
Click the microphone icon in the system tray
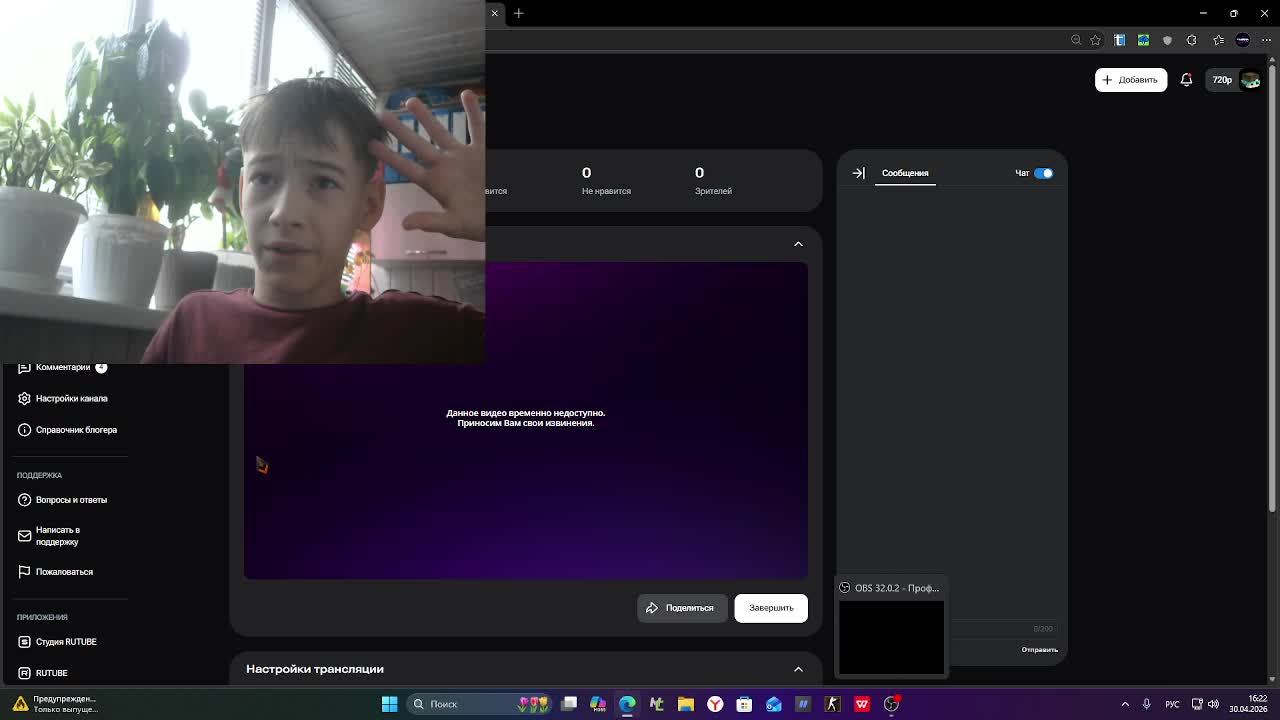pos(1147,704)
